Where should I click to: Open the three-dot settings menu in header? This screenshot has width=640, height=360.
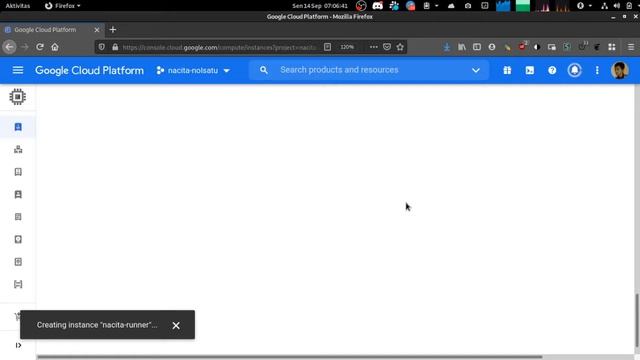[597, 70]
